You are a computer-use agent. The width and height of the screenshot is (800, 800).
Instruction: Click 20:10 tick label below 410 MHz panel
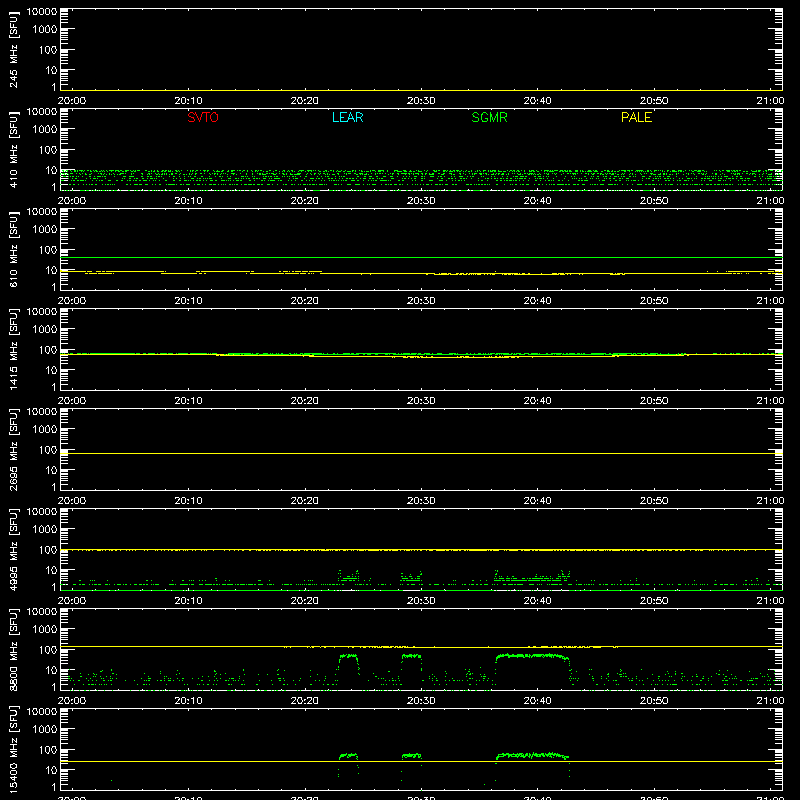coord(188,201)
